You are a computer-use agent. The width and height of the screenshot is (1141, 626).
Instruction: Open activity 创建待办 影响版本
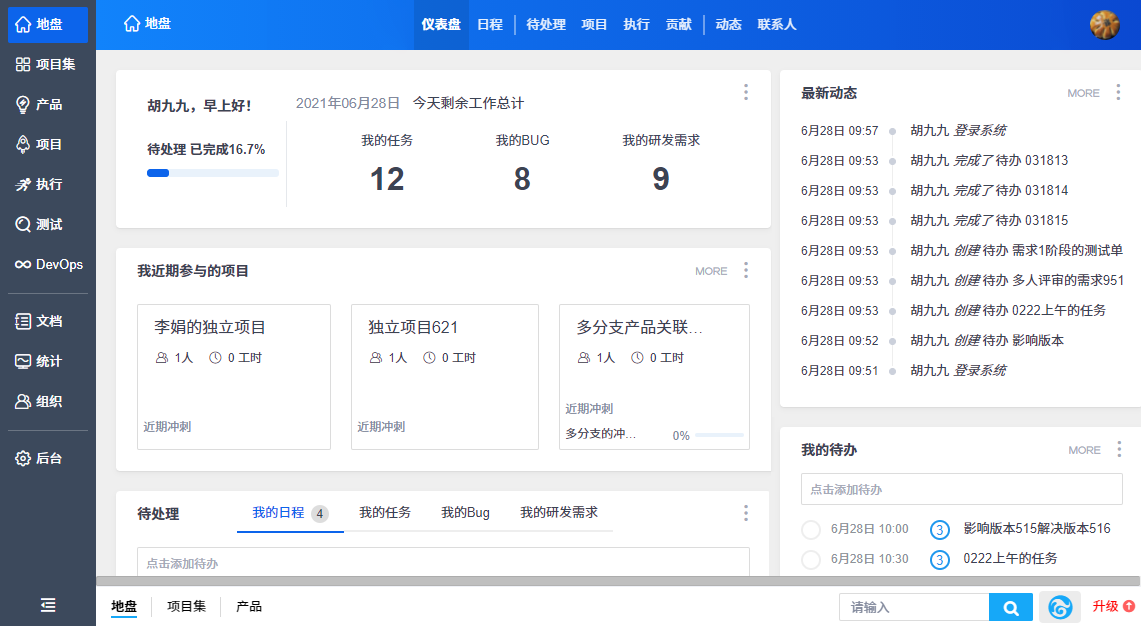pyautogui.click(x=987, y=341)
